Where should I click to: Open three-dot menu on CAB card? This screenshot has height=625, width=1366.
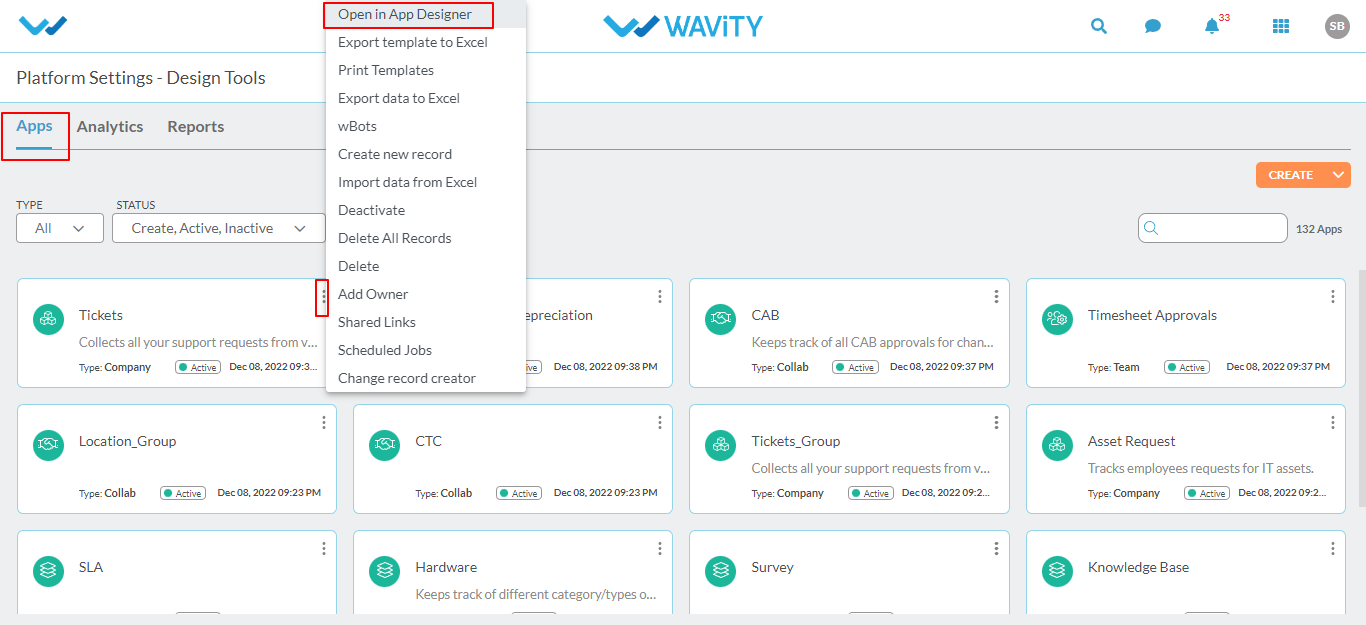(996, 297)
